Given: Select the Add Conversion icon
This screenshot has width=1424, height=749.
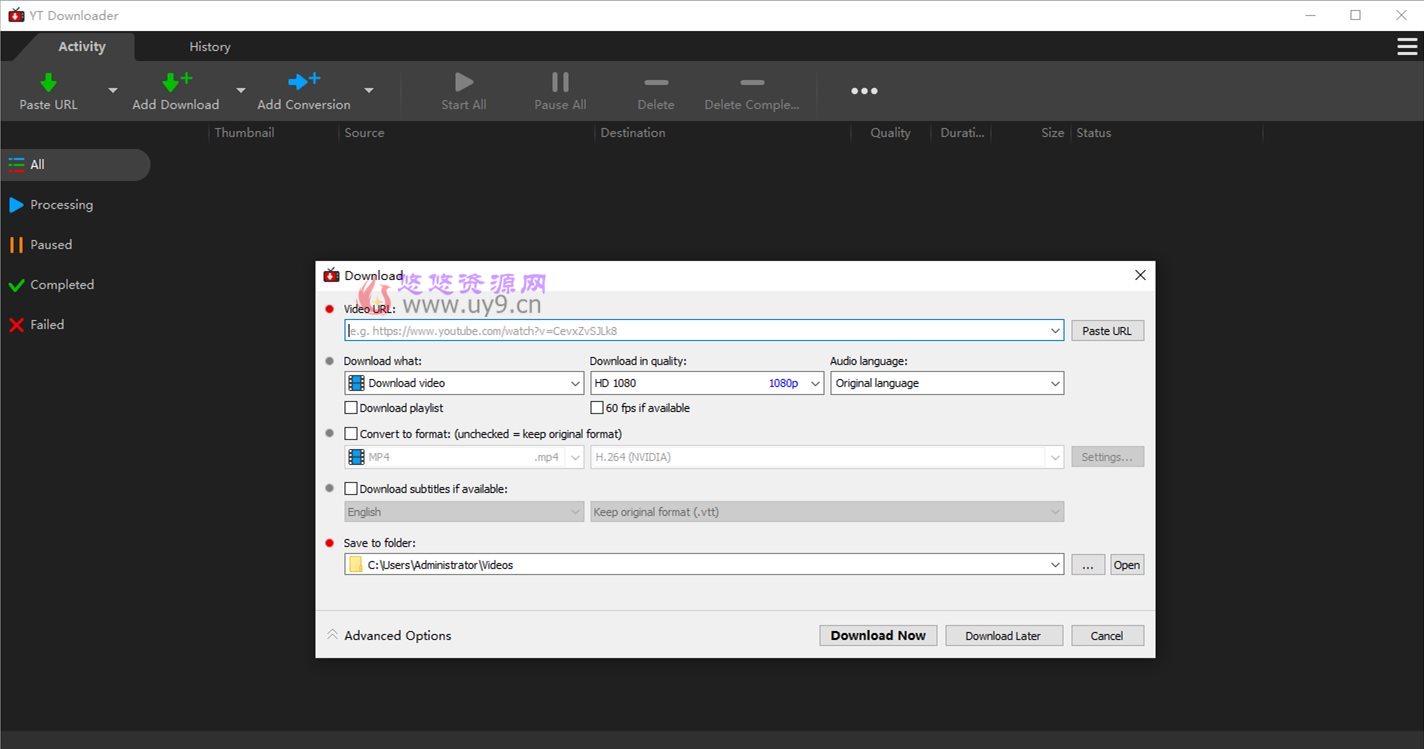Looking at the screenshot, I should click(x=303, y=83).
